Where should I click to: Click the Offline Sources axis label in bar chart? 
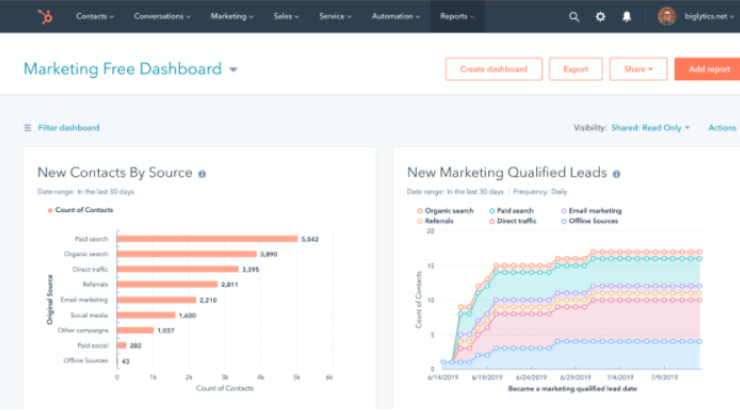pos(85,361)
